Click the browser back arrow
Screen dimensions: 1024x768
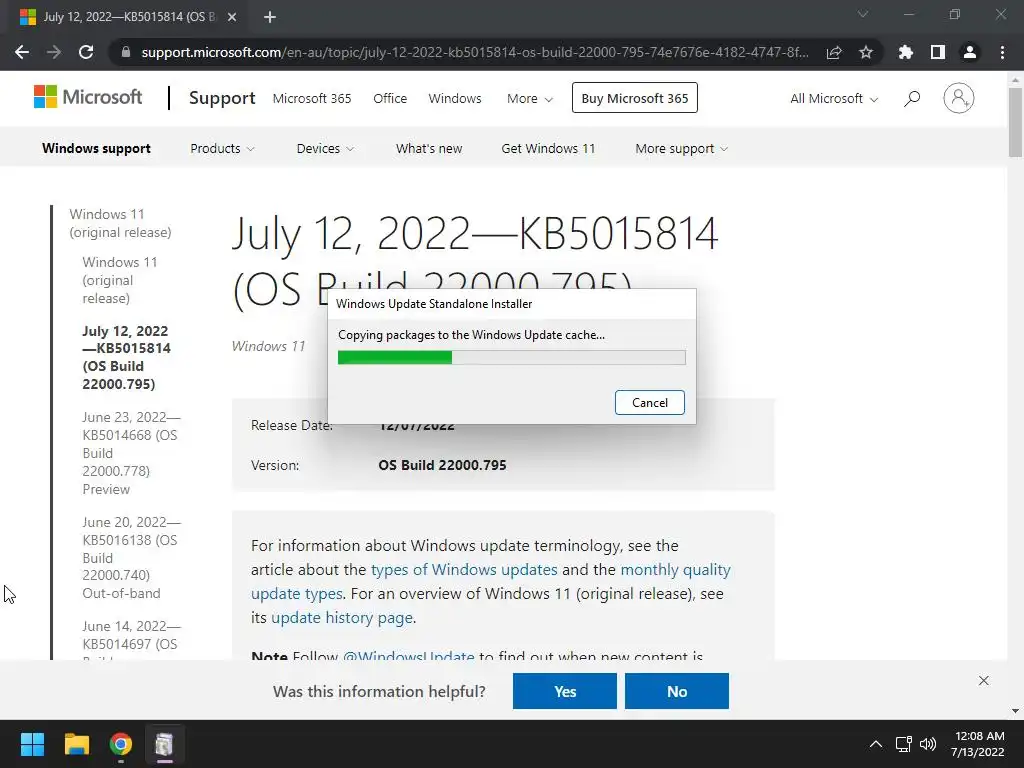coord(22,52)
